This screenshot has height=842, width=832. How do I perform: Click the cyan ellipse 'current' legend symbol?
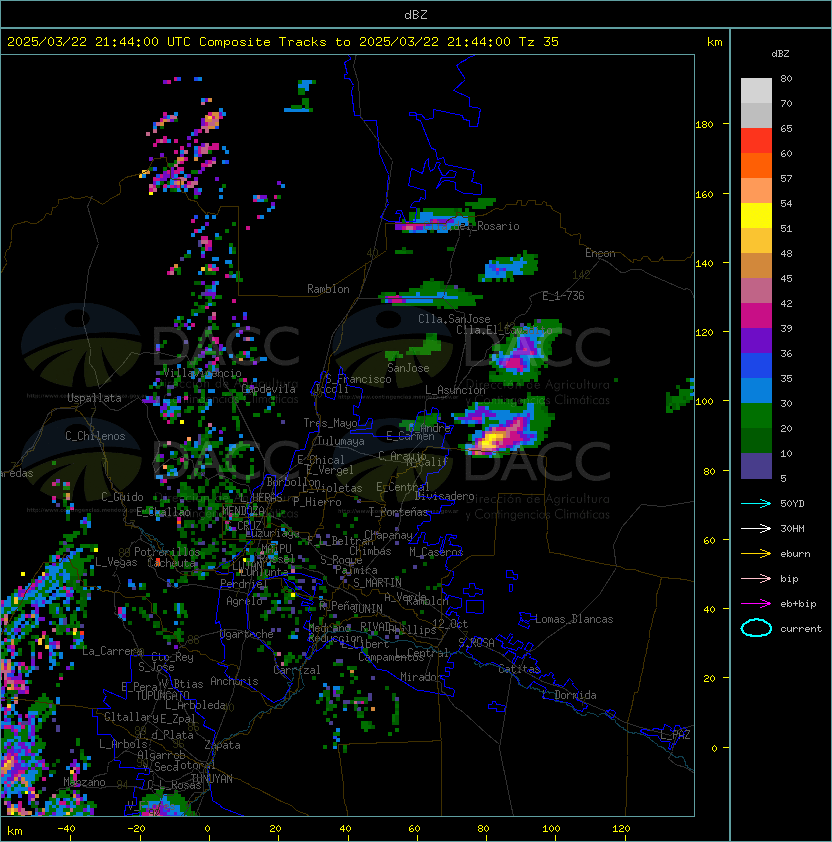[x=756, y=628]
